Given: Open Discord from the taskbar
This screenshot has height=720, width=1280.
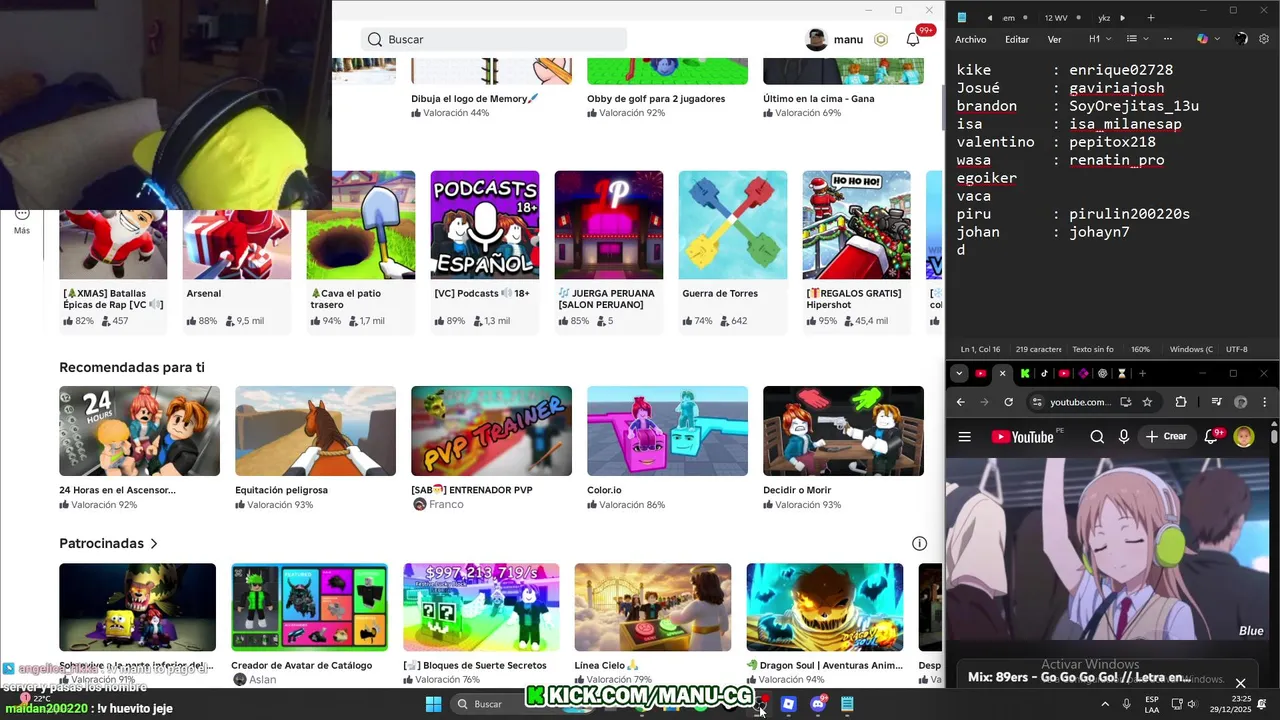Looking at the screenshot, I should point(818,704).
